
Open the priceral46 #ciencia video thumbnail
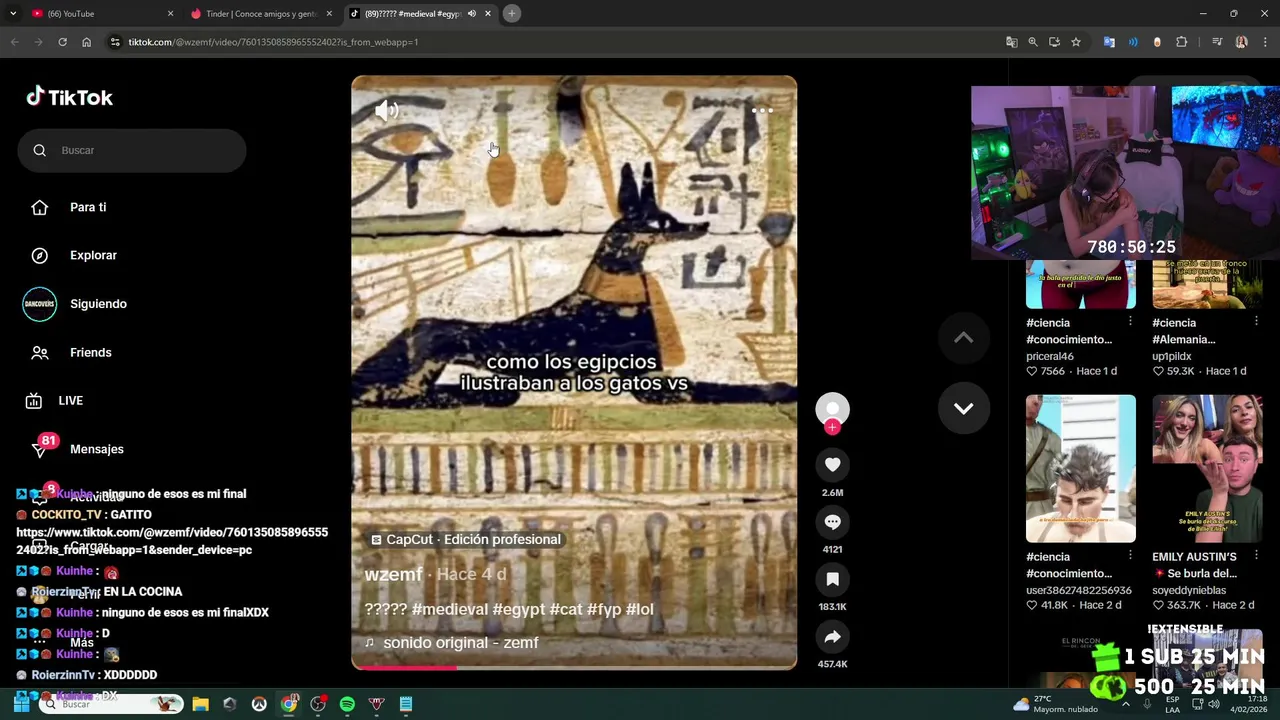coord(1081,284)
